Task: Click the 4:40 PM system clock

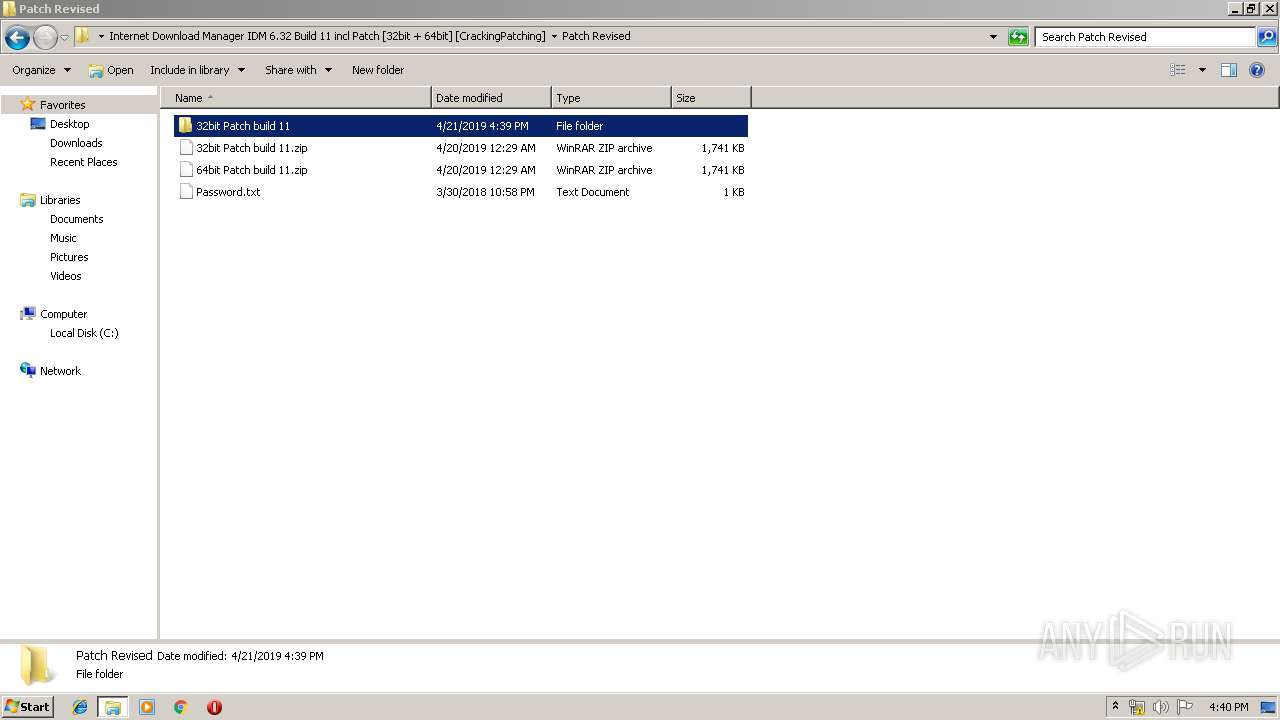Action: click(1228, 707)
